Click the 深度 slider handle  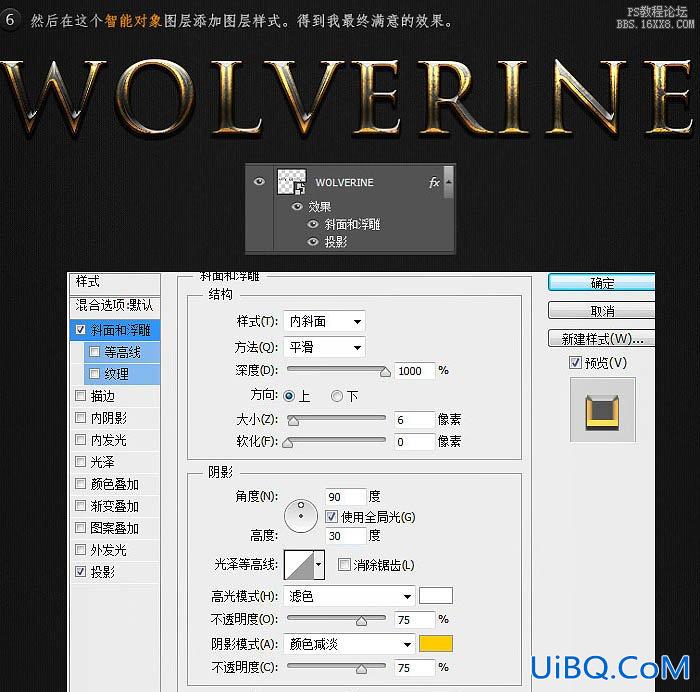(x=385, y=372)
